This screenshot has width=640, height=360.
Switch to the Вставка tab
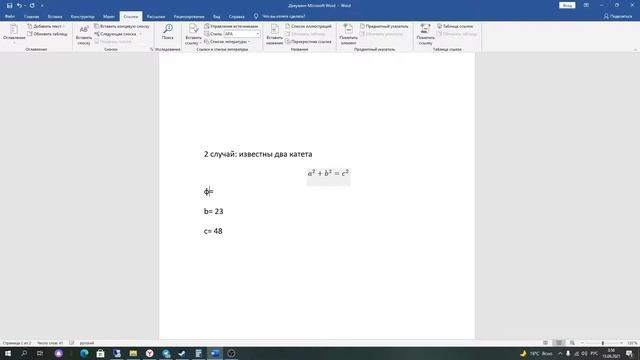(55, 17)
